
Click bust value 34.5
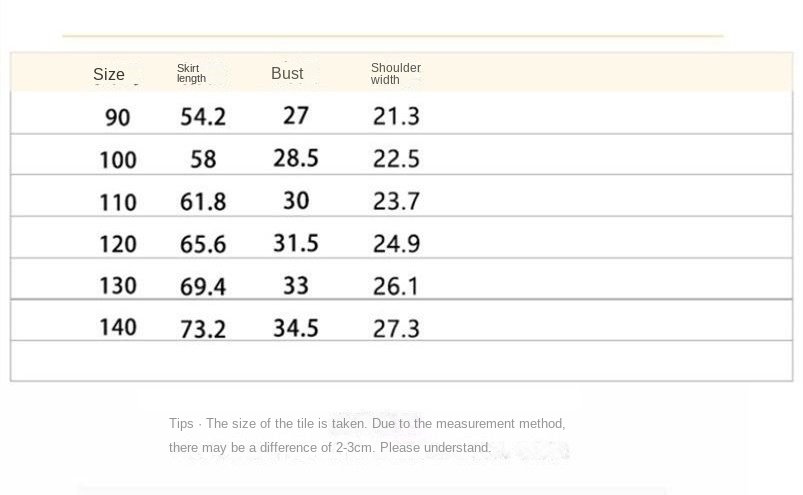[296, 327]
